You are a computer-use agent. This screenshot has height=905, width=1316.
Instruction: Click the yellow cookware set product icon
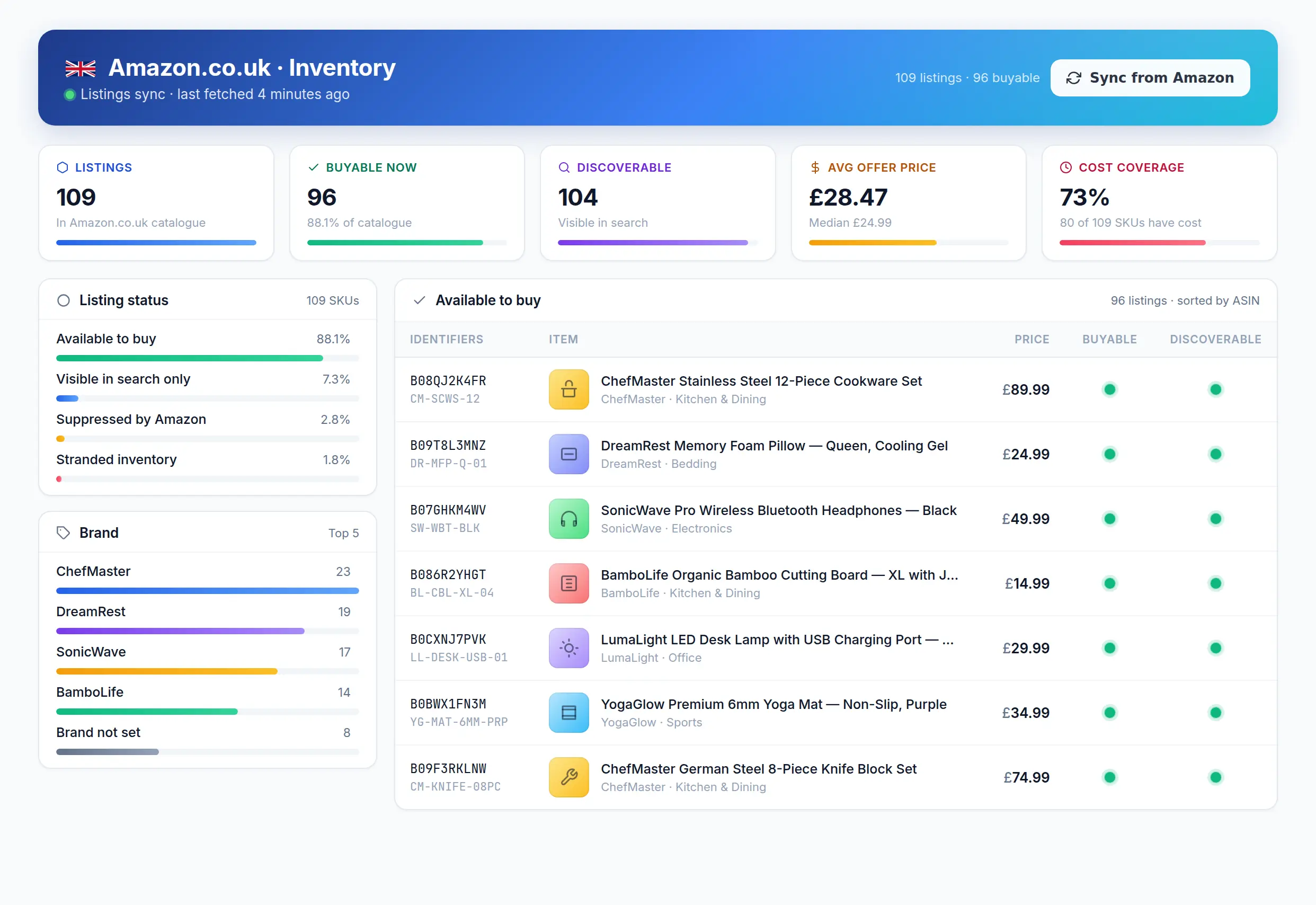pos(568,389)
